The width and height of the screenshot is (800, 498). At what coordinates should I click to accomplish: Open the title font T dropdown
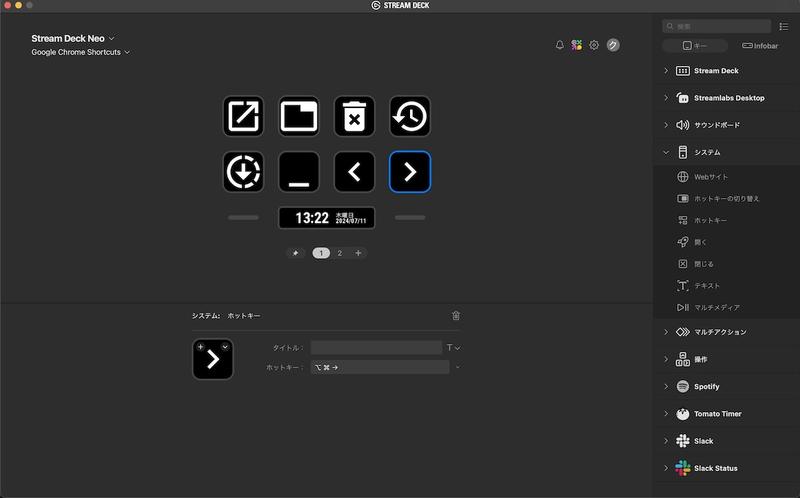[453, 348]
